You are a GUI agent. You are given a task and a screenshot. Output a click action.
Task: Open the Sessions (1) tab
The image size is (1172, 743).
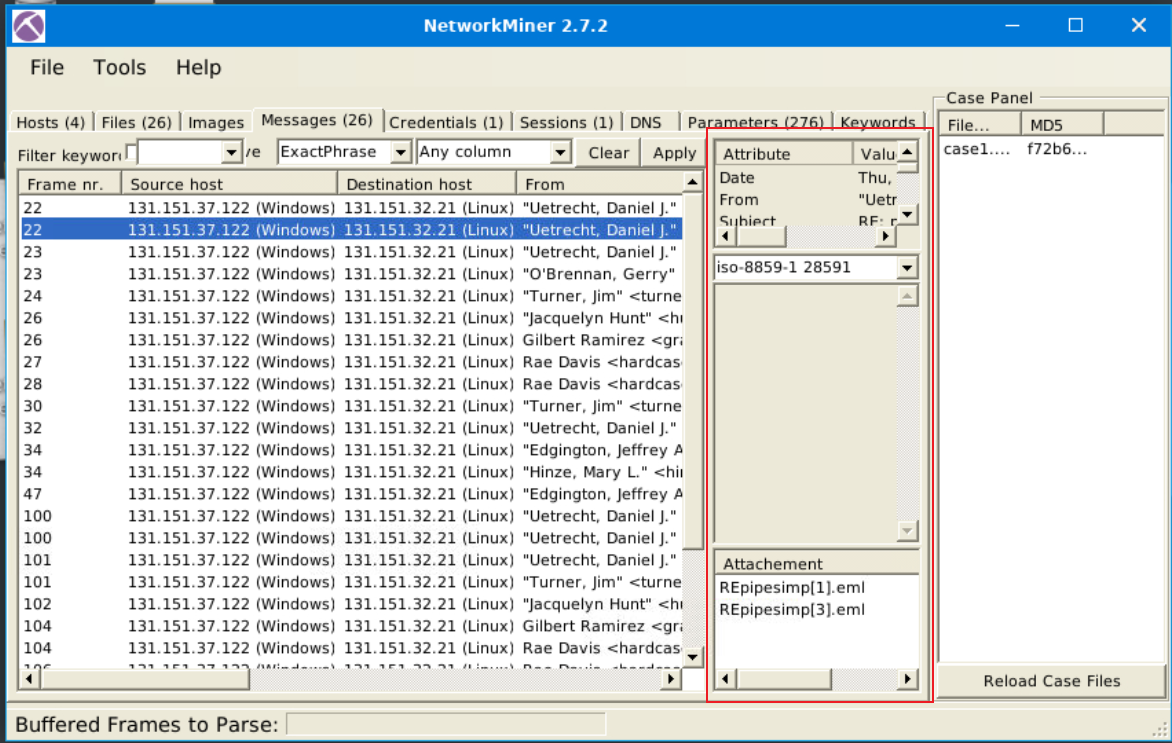pyautogui.click(x=567, y=123)
